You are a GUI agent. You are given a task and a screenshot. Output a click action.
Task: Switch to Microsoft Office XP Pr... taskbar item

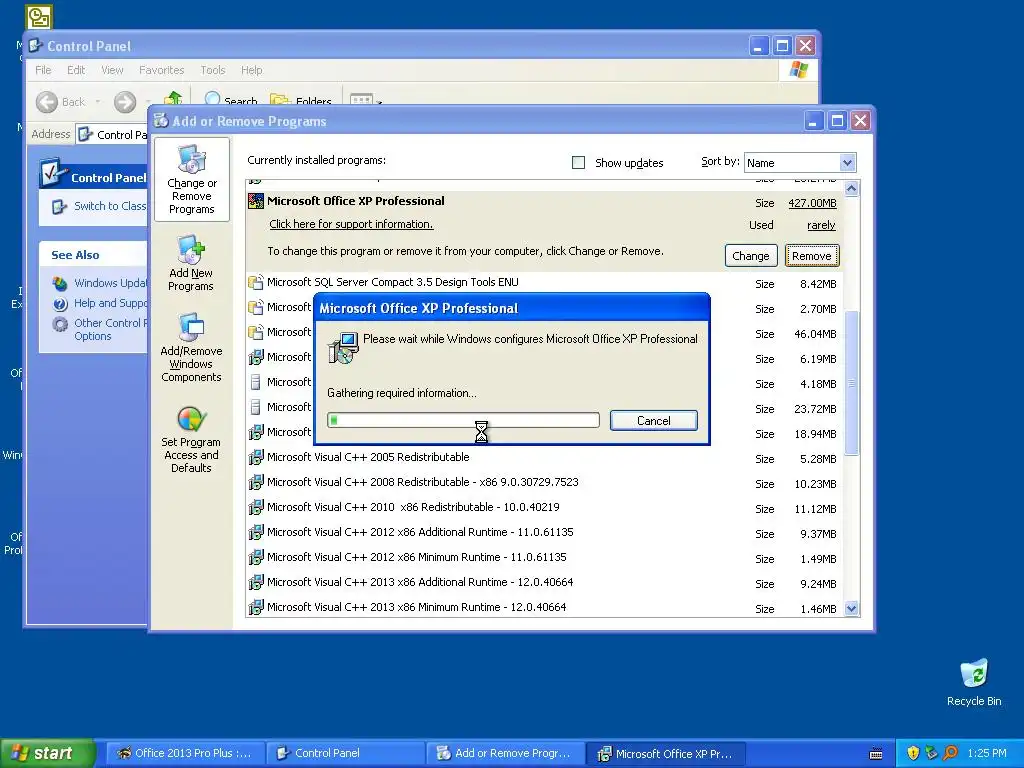tap(665, 754)
